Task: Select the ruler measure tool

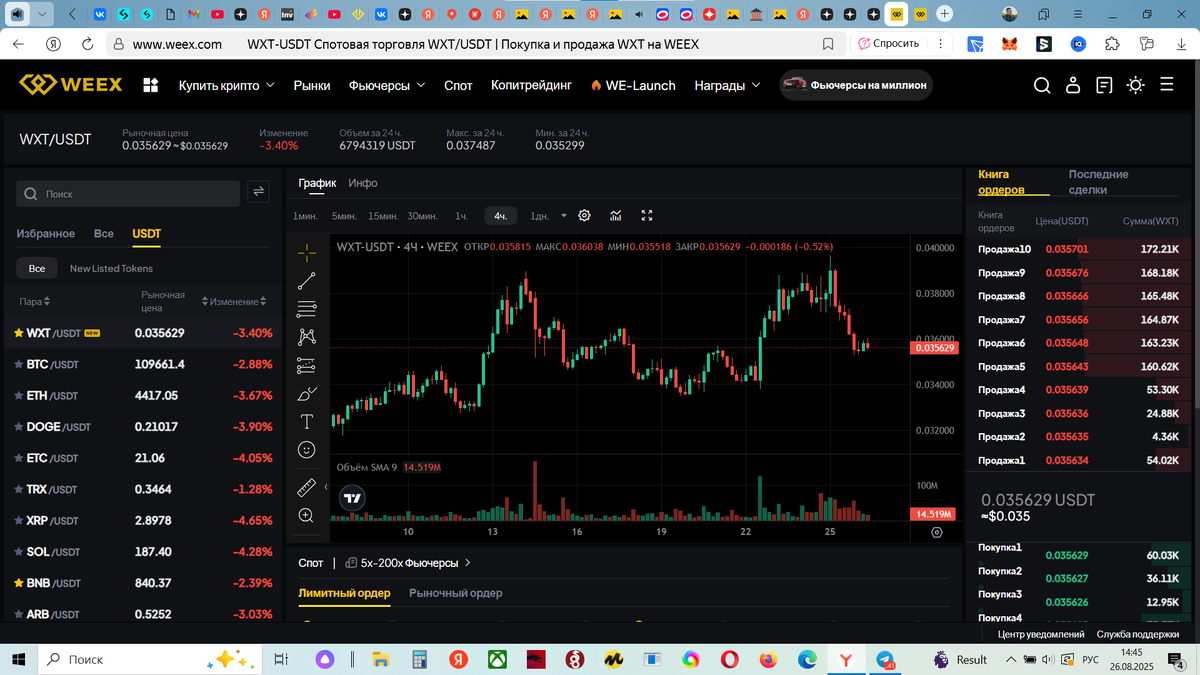Action: click(x=307, y=487)
